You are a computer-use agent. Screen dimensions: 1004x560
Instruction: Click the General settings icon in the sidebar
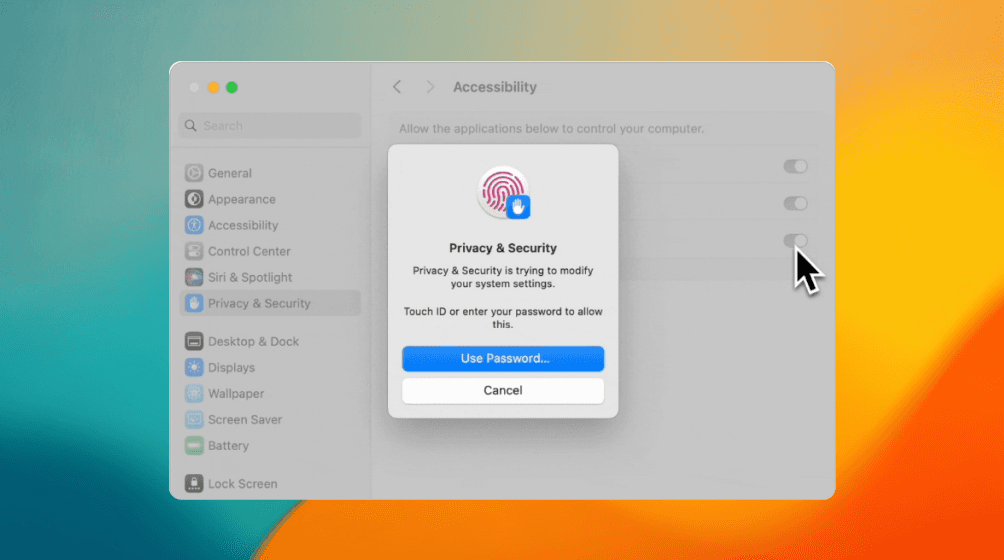[x=194, y=173]
